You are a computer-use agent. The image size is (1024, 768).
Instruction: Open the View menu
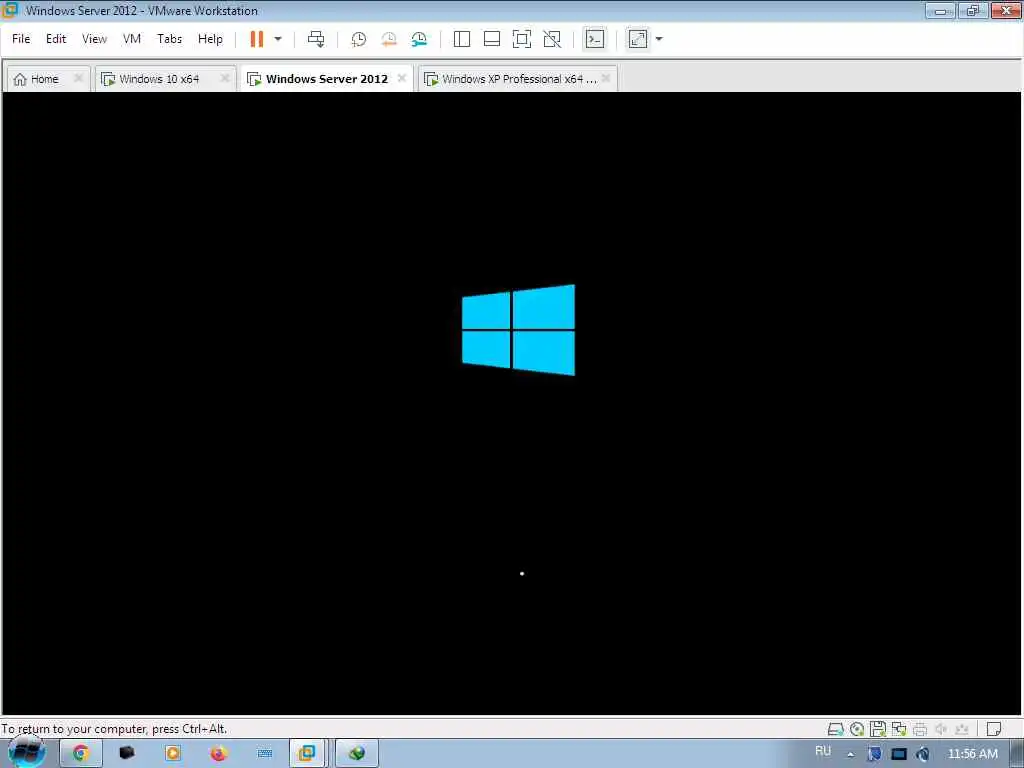[x=94, y=39]
